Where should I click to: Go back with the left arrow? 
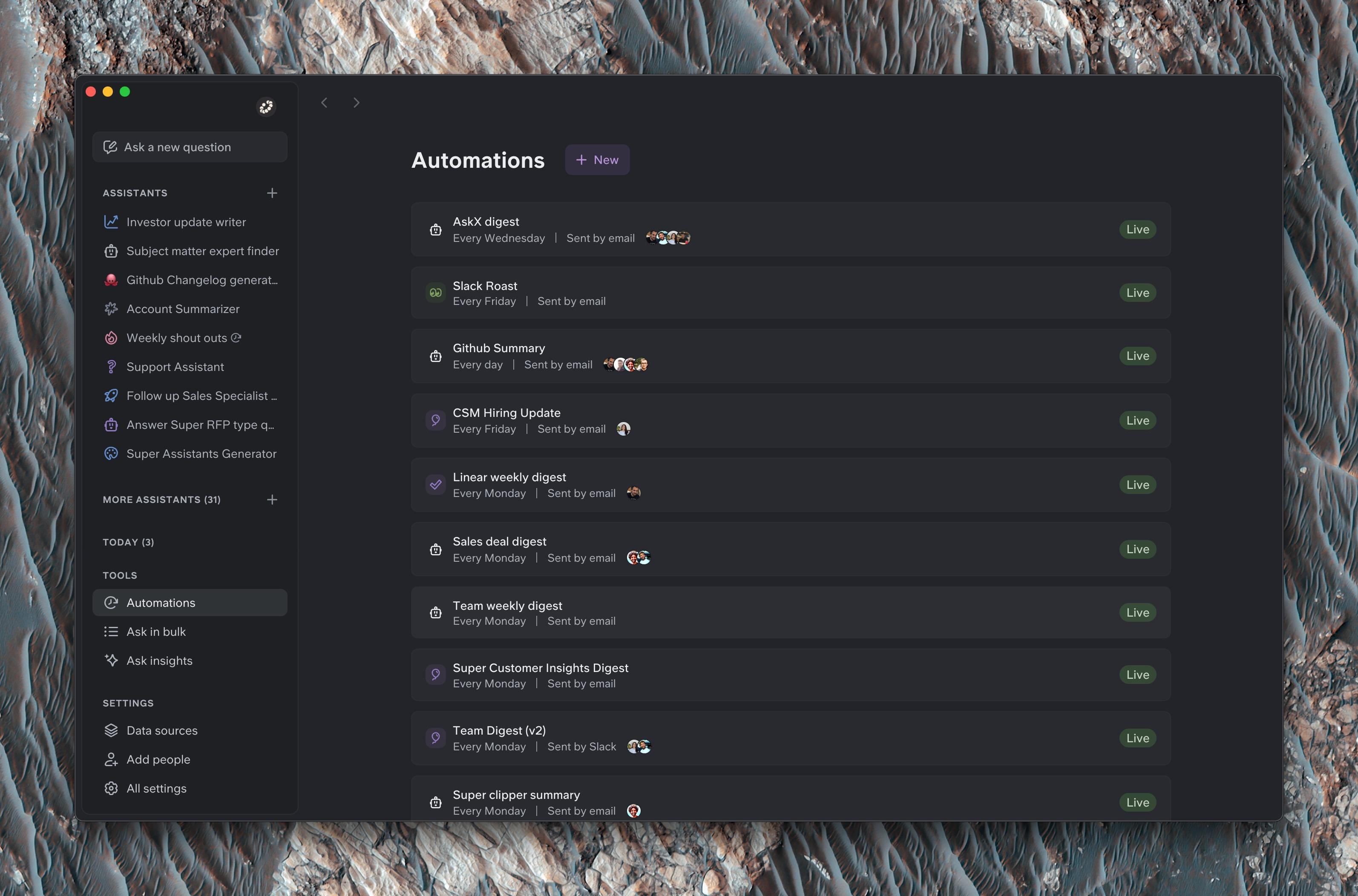click(324, 103)
